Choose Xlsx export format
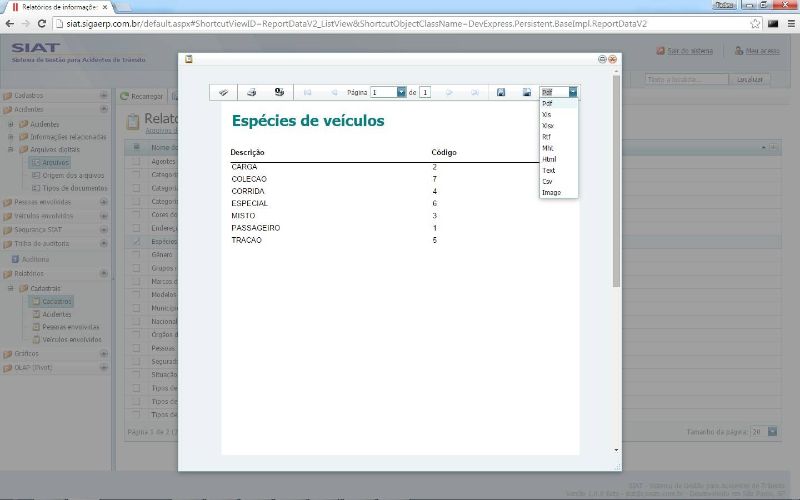The height and width of the screenshot is (500, 800). pos(559,126)
